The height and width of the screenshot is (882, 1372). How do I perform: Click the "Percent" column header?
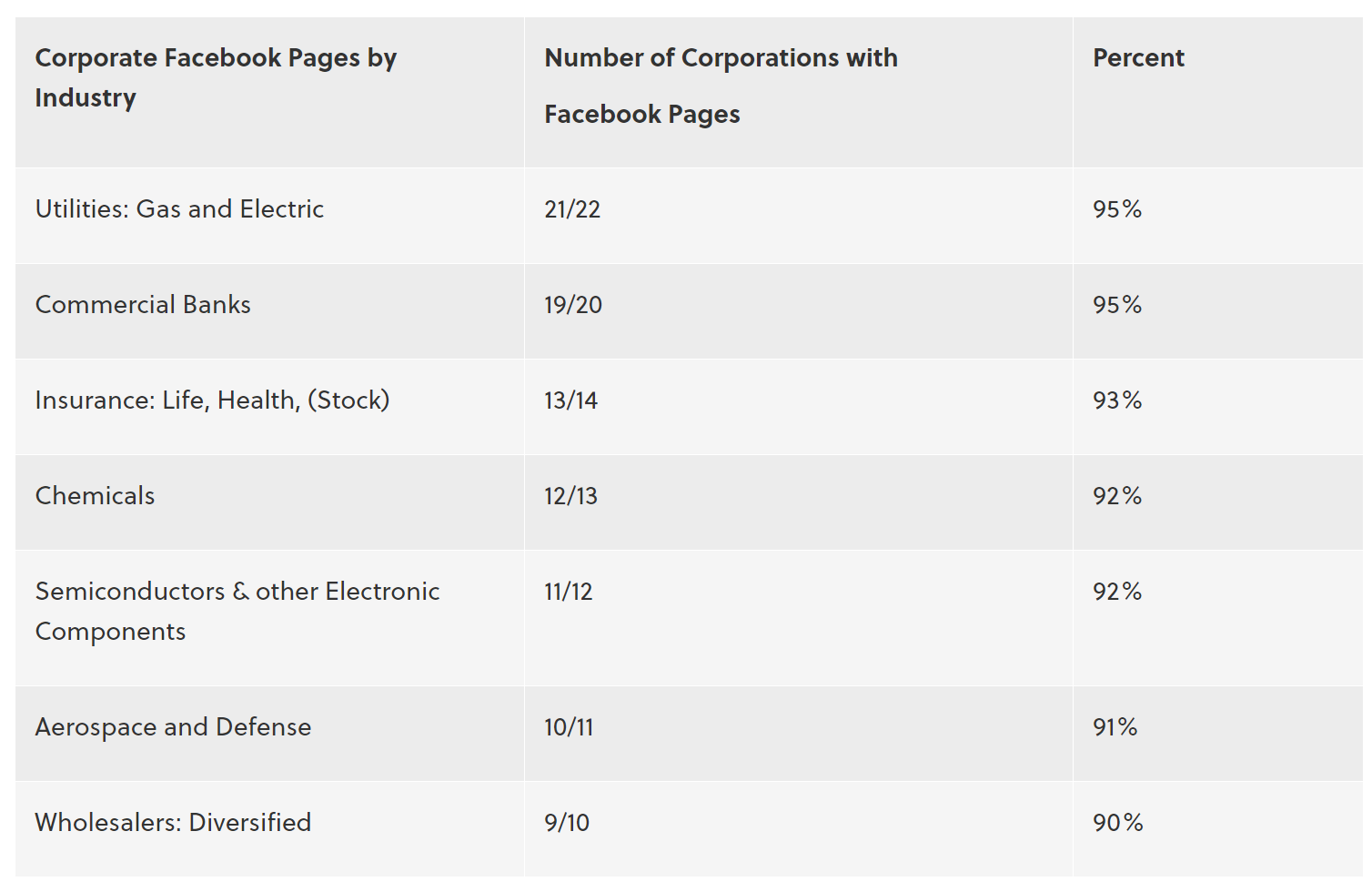pyautogui.click(x=1138, y=58)
